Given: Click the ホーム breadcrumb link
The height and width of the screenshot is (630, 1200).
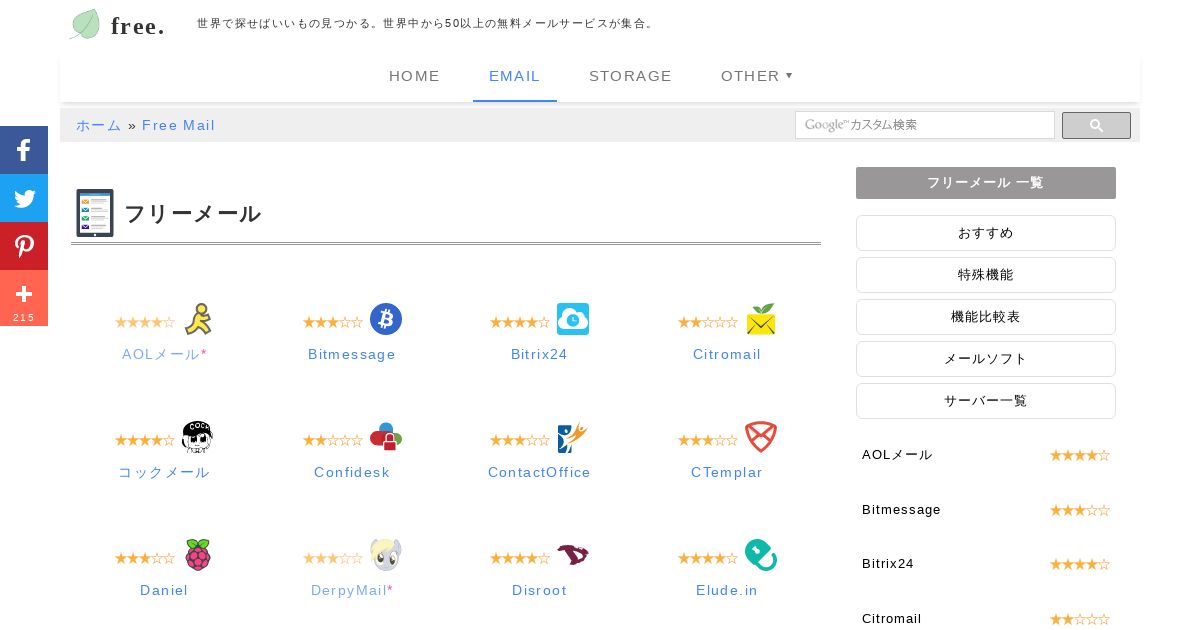Looking at the screenshot, I should [x=99, y=125].
